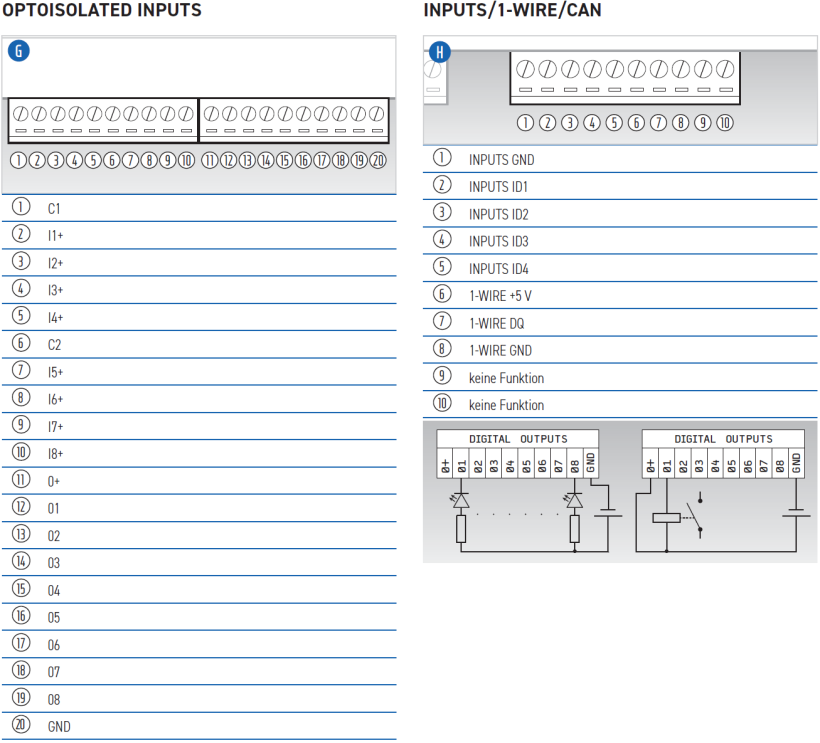Image resolution: width=820 pixels, height=743 pixels.
Task: Click circled 6 beside 1-WIRE +5 V
Action: 442,295
